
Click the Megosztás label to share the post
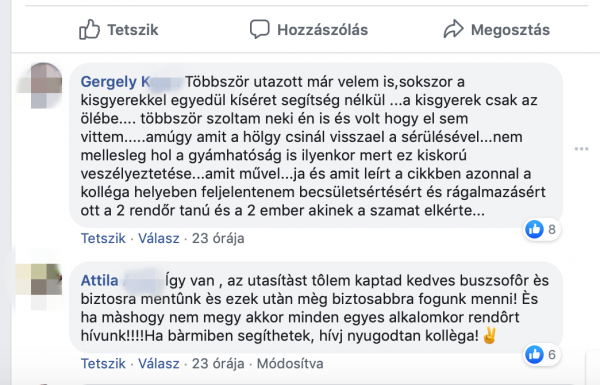[510, 30]
